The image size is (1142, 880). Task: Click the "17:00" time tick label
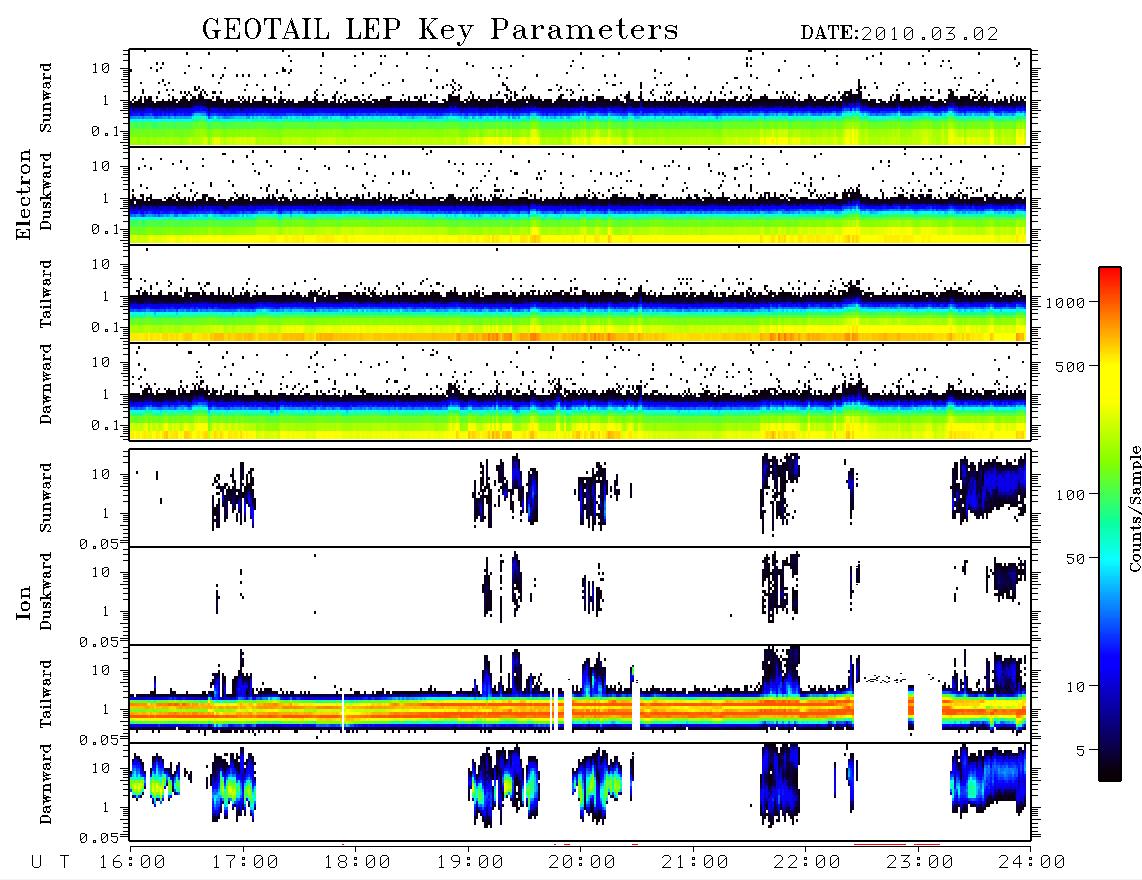245,863
